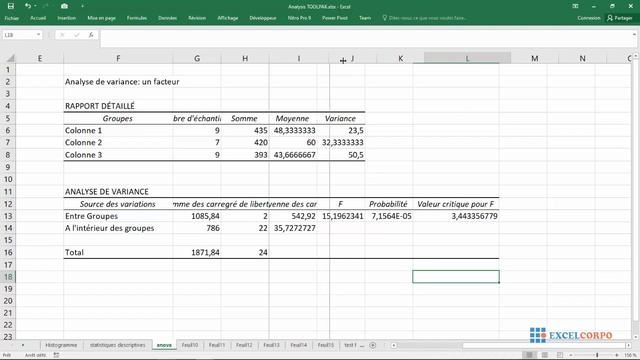Click the Undo arrow icon
The image size is (640, 360).
click(27, 6)
